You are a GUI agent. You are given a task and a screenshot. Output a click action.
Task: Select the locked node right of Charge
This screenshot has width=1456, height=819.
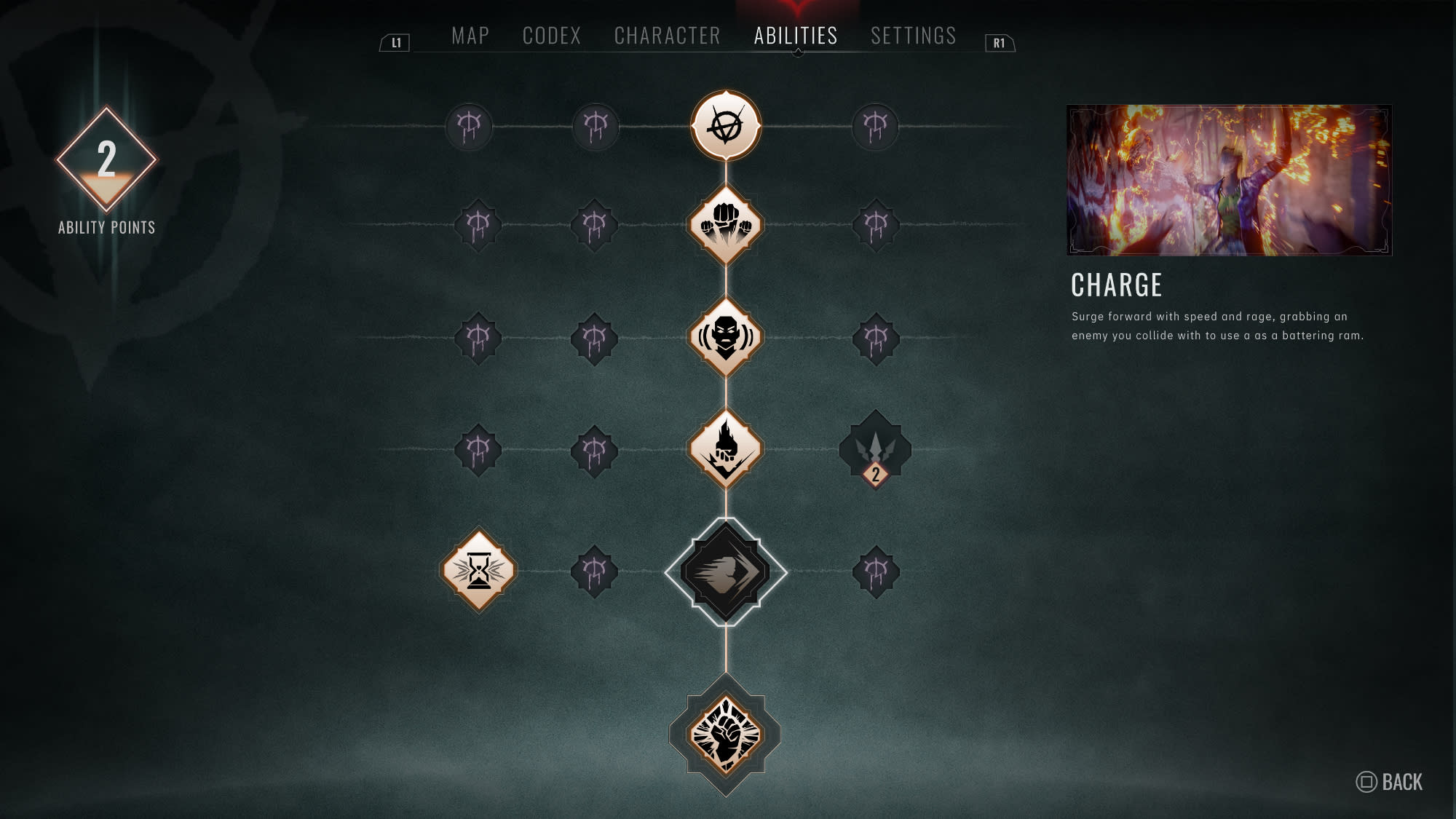pos(876,572)
